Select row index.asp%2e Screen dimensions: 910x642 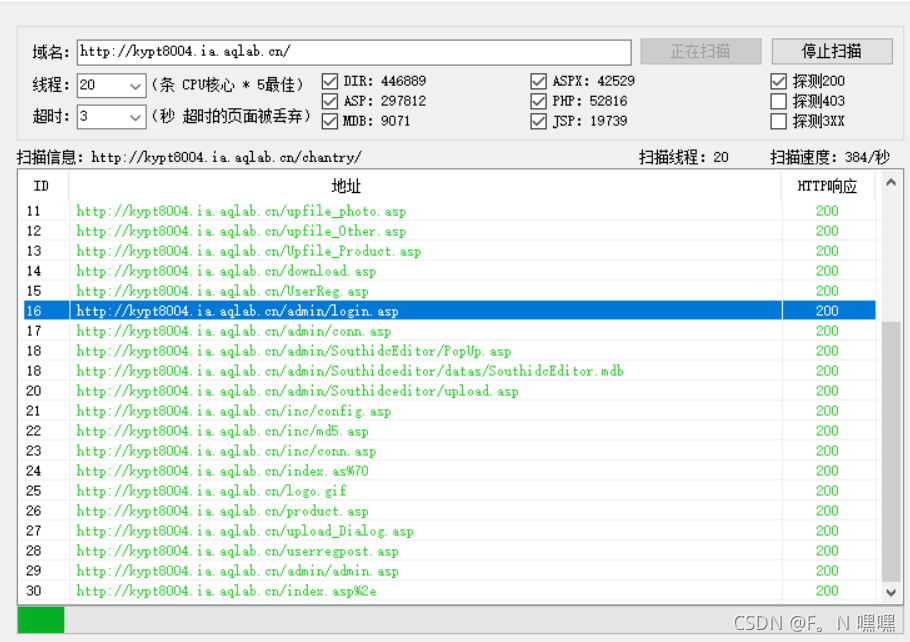pyautogui.click(x=449, y=590)
